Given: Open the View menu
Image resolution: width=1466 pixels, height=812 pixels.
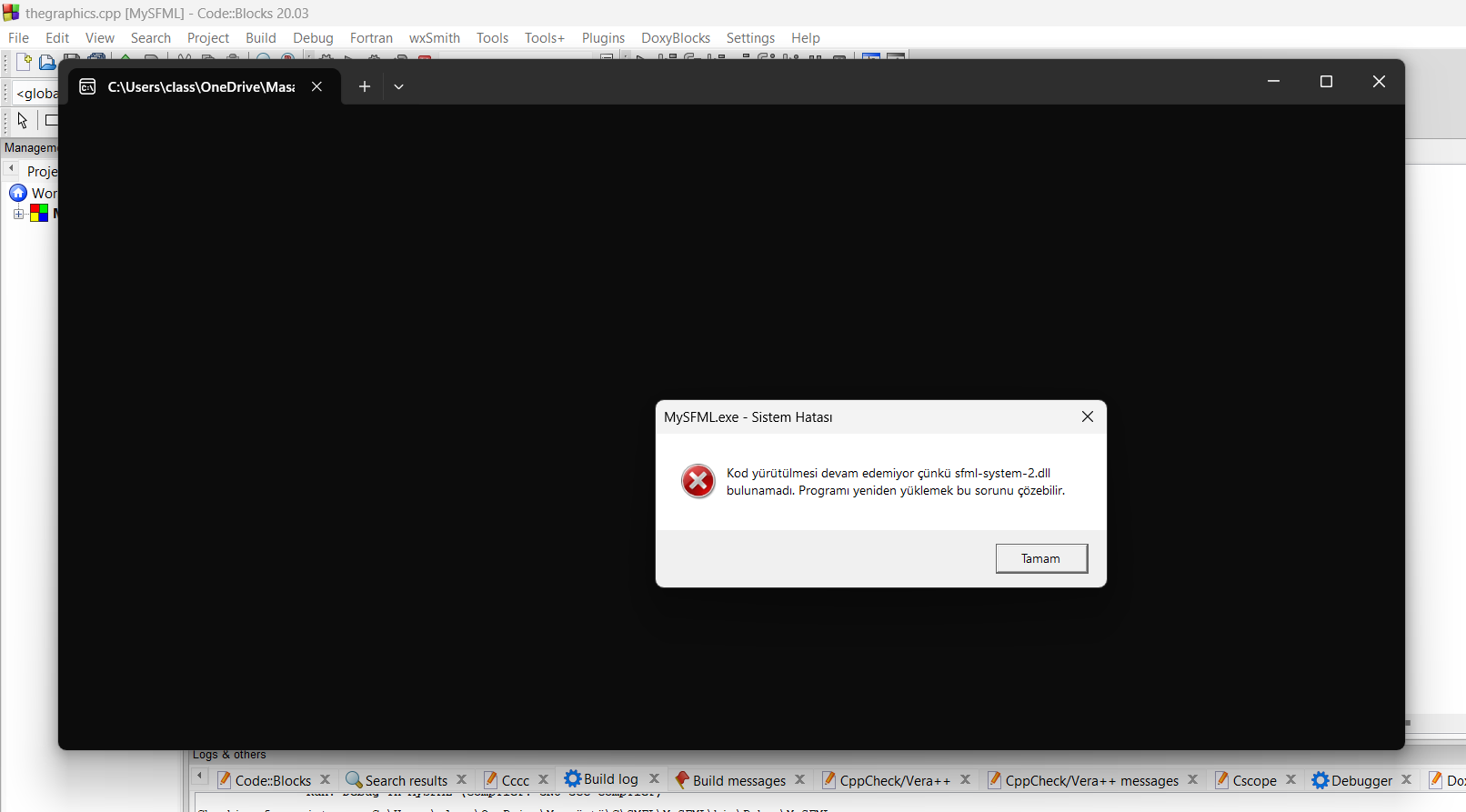Looking at the screenshot, I should (100, 37).
